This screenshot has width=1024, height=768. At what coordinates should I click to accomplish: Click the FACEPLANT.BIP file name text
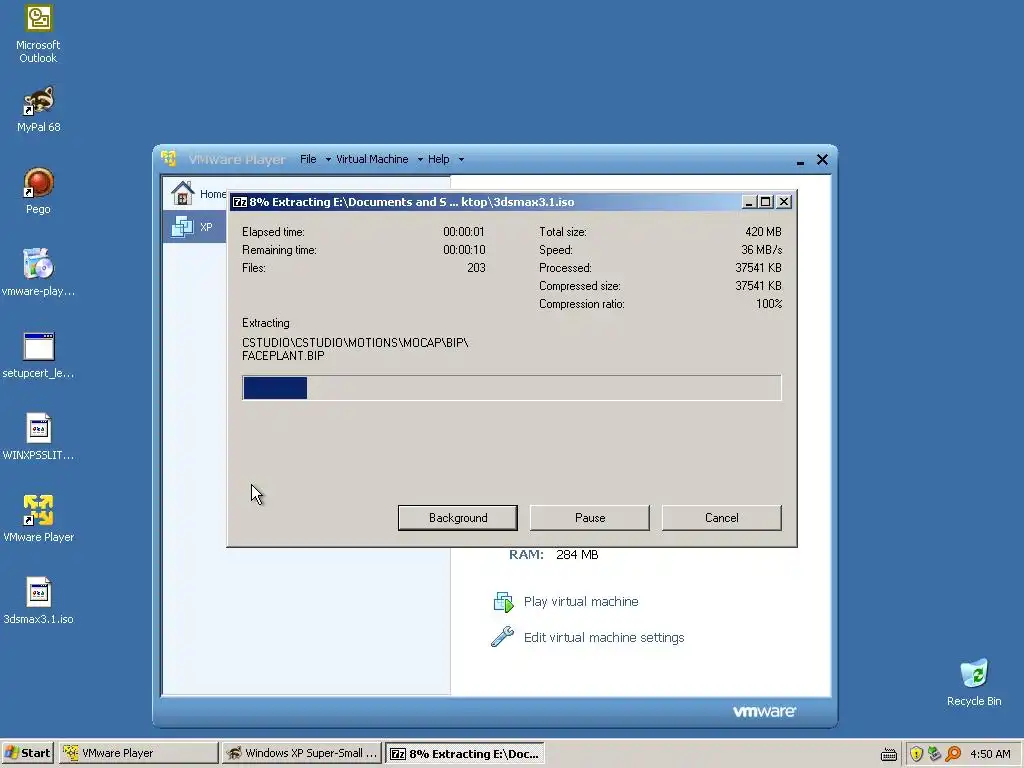tap(283, 356)
